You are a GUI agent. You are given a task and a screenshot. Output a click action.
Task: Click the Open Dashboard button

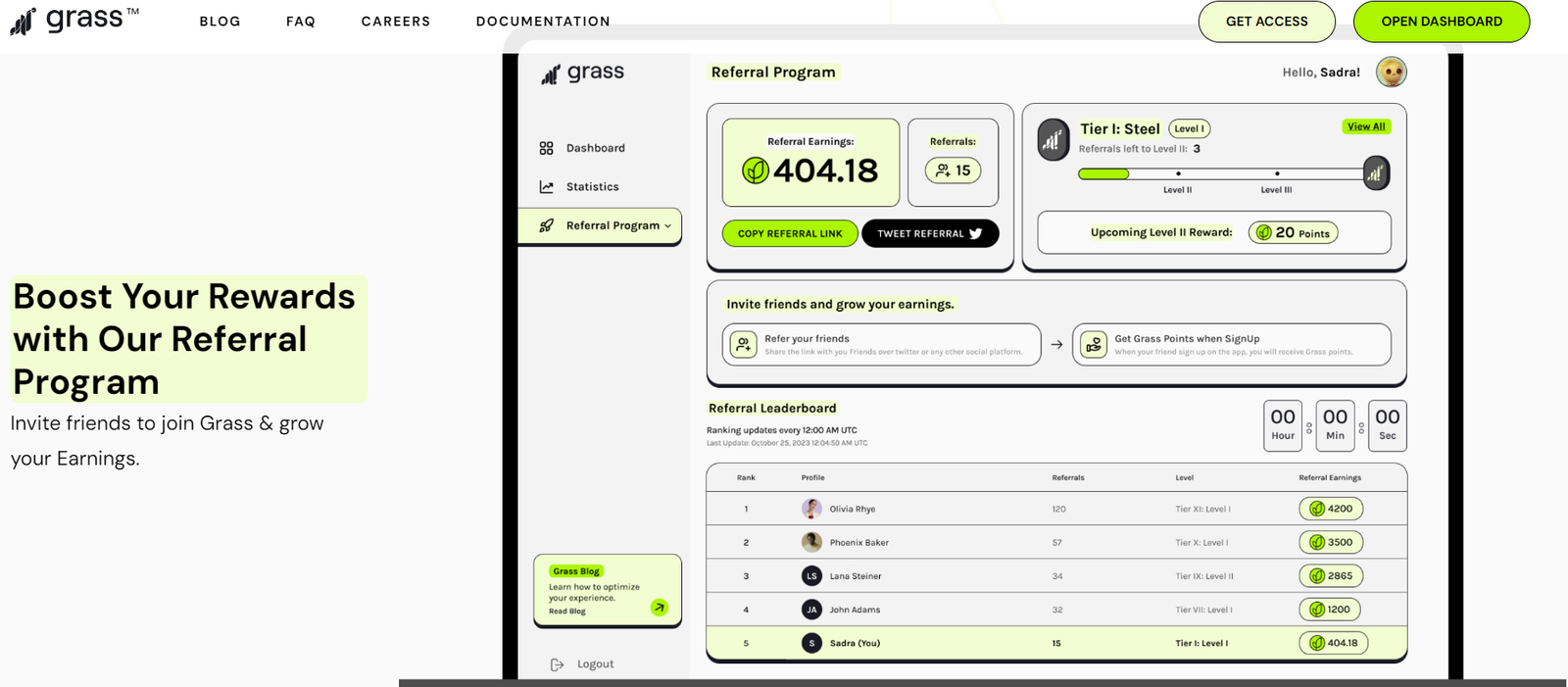[1442, 22]
